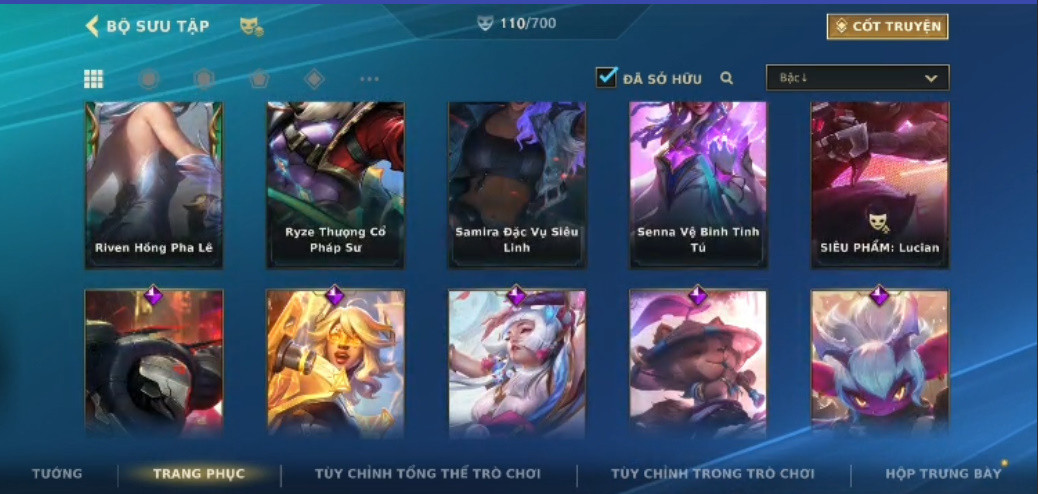This screenshot has width=1038, height=494.
Task: Open the Bậc sort dropdown
Action: pos(857,77)
